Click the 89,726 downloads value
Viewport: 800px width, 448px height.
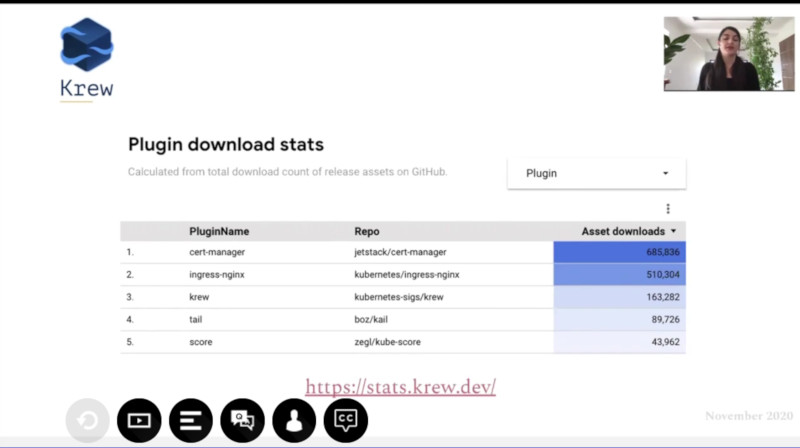tap(665, 319)
